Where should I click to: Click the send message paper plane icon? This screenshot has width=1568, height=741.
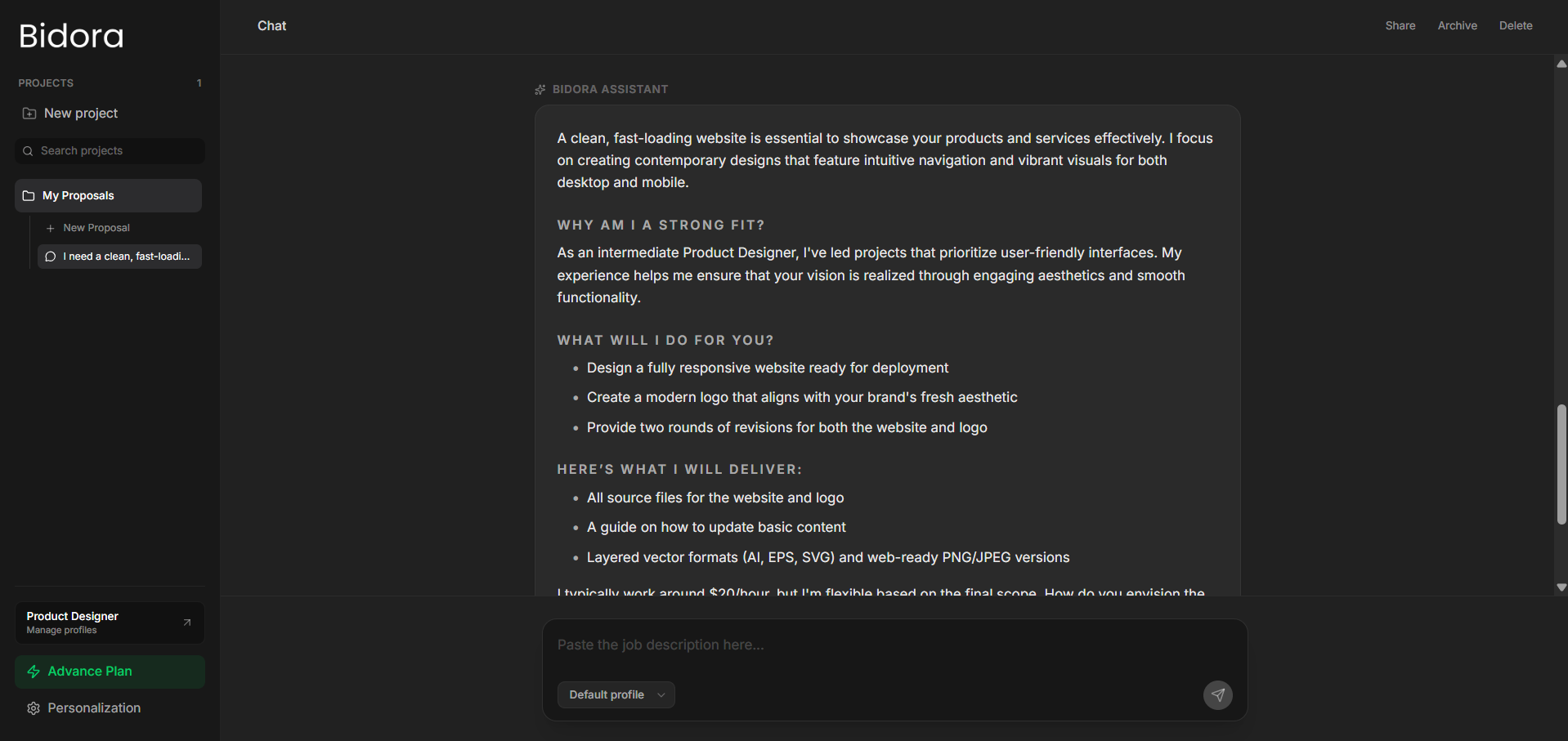click(1217, 695)
